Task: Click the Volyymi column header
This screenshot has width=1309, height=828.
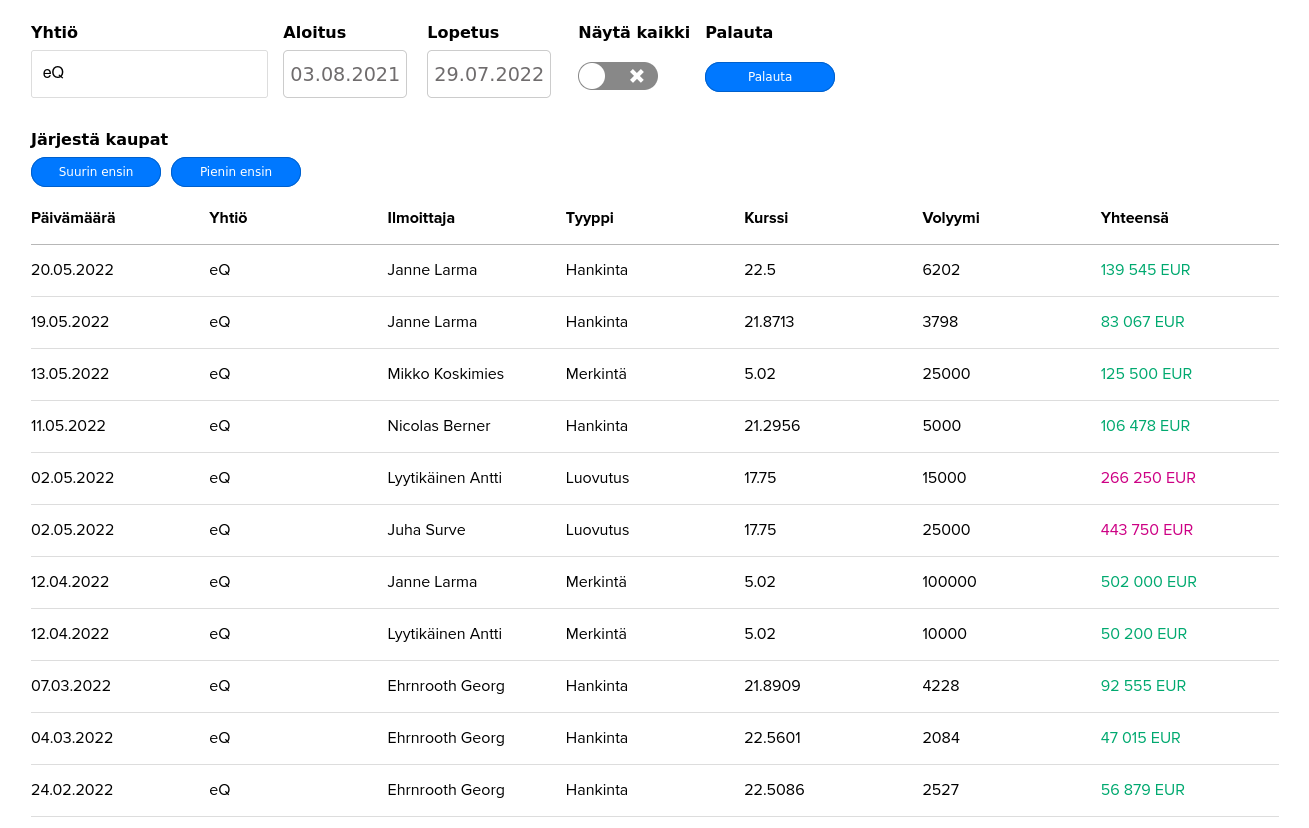Action: click(x=951, y=218)
